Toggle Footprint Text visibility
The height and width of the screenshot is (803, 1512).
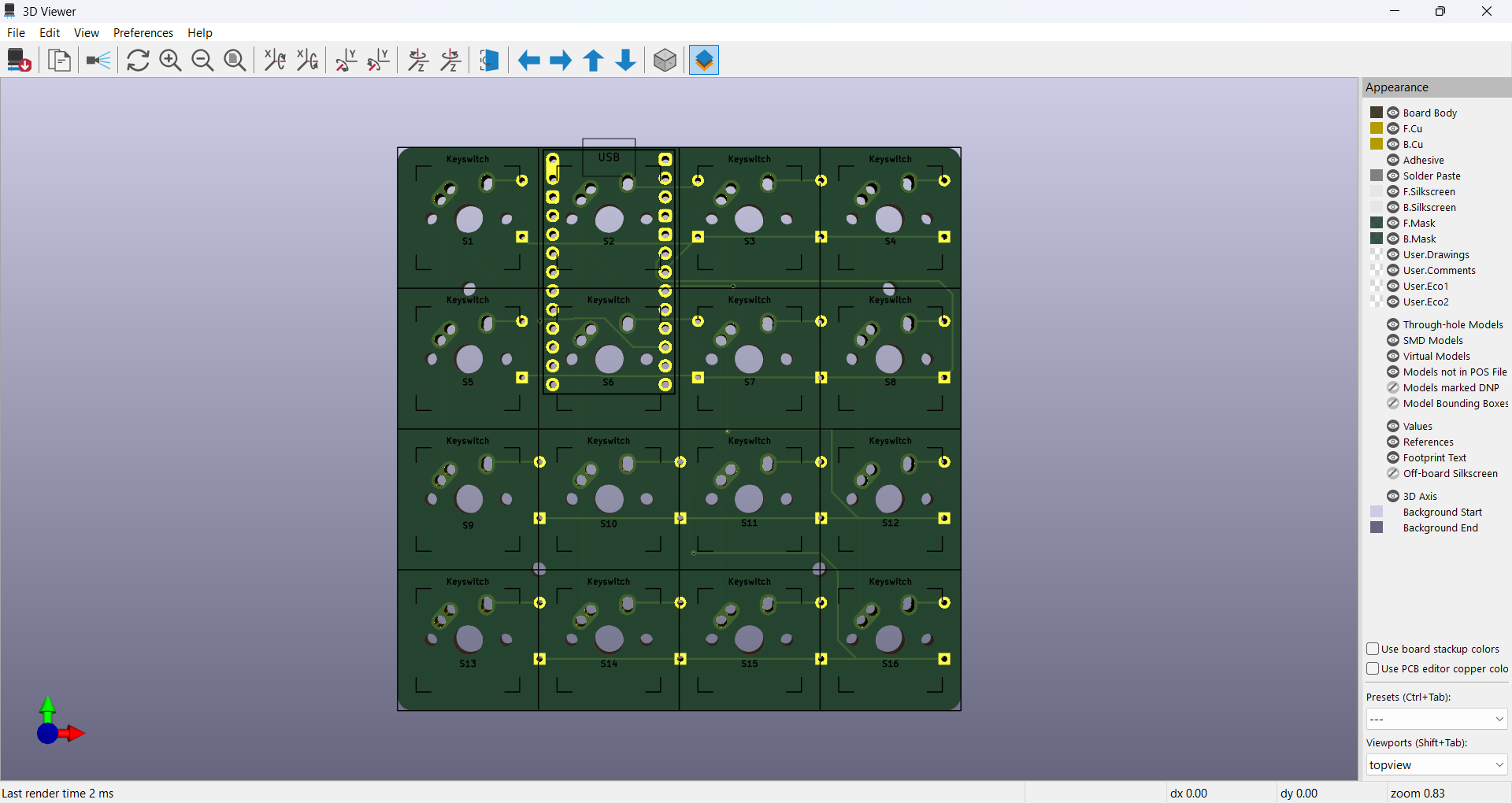tap(1393, 457)
